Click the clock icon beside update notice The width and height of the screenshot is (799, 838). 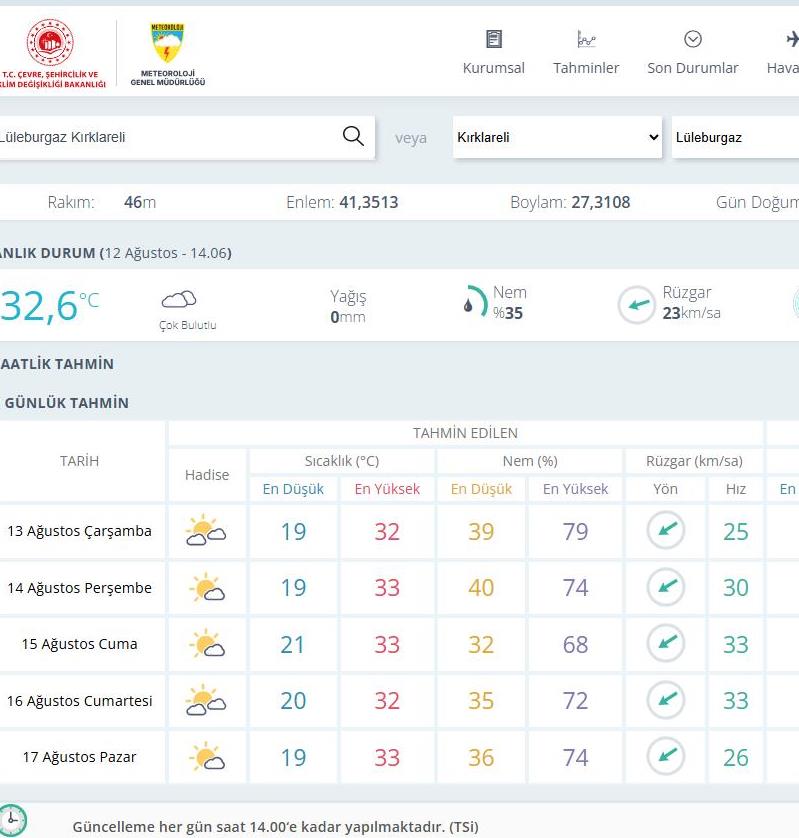tap(12, 820)
